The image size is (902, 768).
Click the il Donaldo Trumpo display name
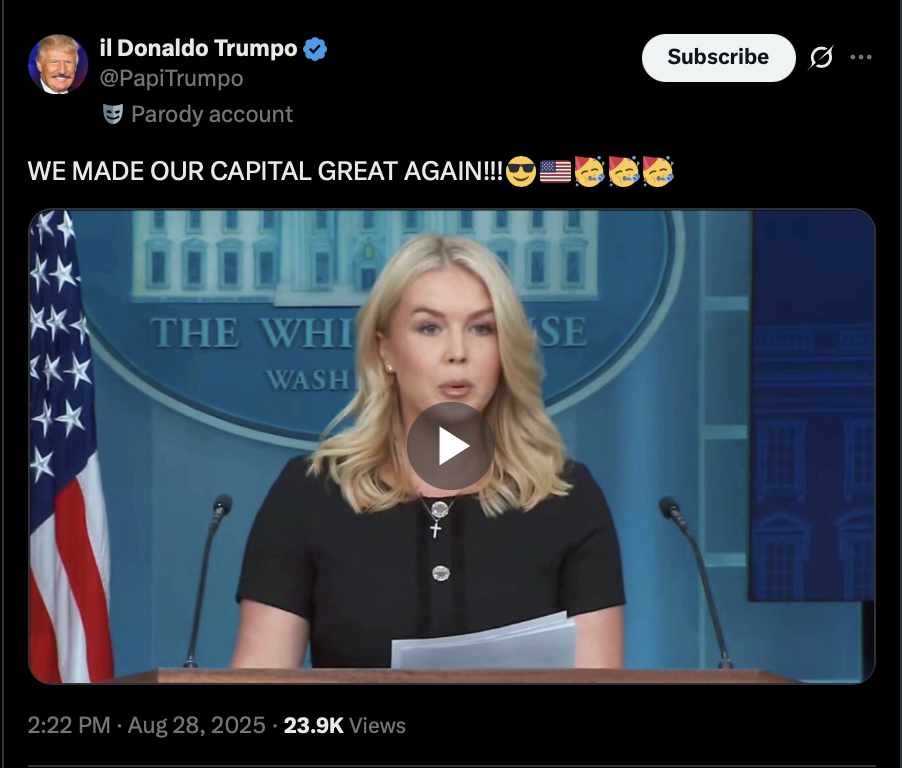tap(198, 48)
